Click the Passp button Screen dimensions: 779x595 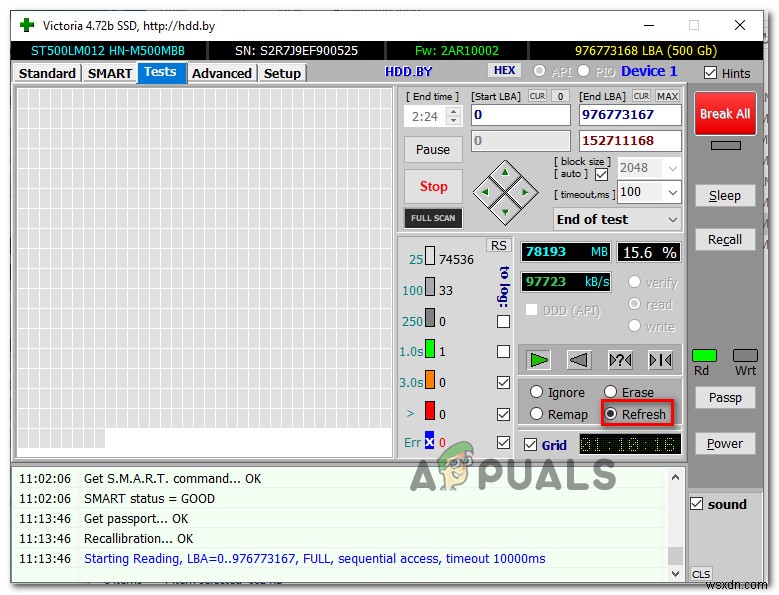(725, 397)
